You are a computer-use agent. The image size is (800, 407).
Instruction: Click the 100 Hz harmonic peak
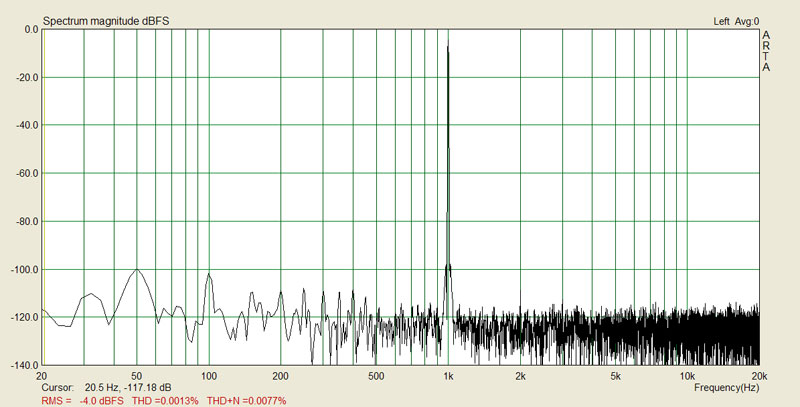pyautogui.click(x=209, y=274)
